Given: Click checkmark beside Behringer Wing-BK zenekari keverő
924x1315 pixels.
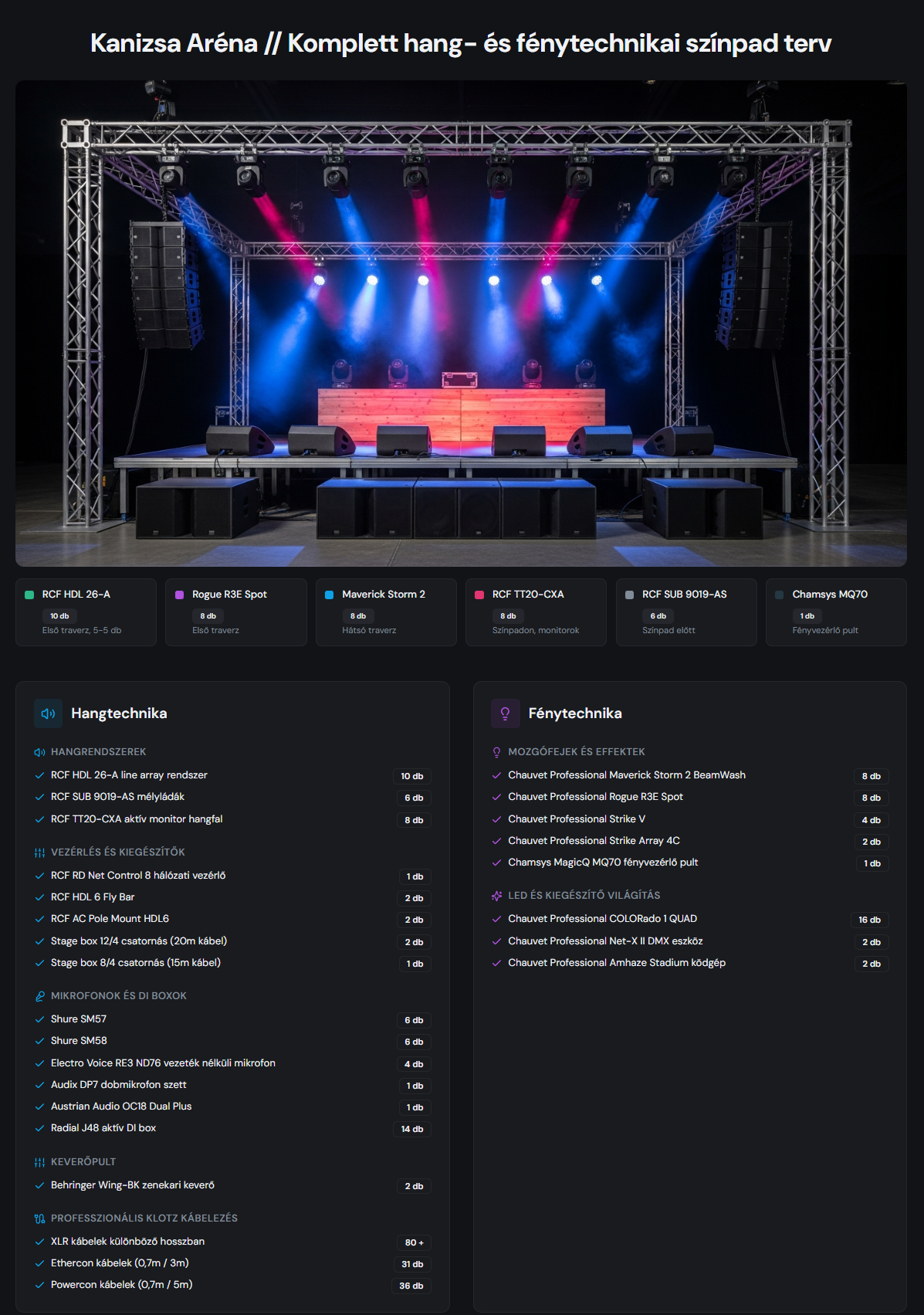Looking at the screenshot, I should [39, 1185].
